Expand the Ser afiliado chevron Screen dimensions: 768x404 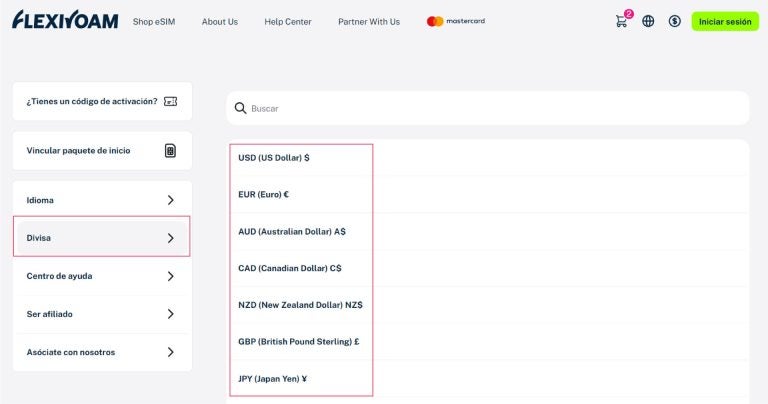tap(170, 314)
